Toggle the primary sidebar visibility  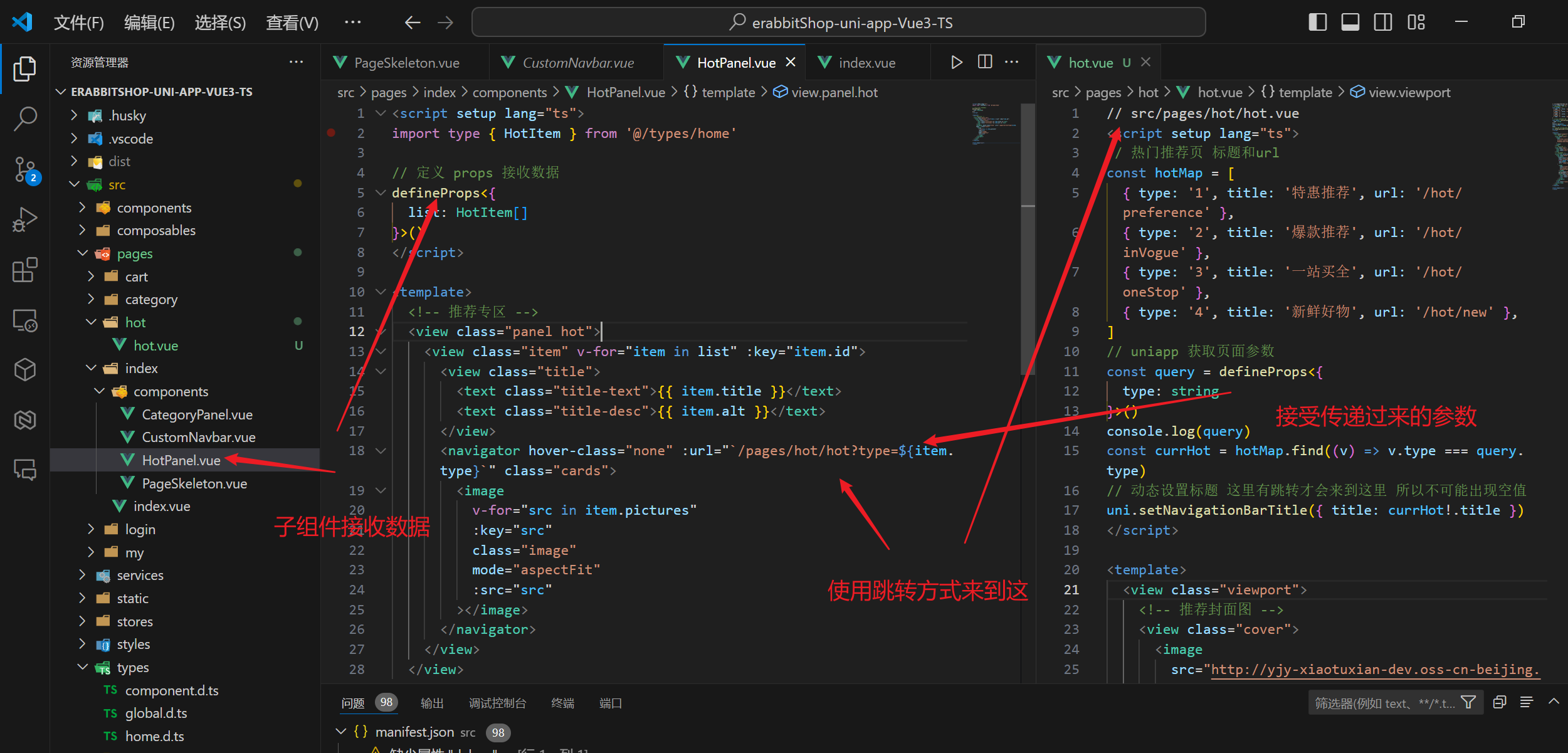(x=1317, y=23)
